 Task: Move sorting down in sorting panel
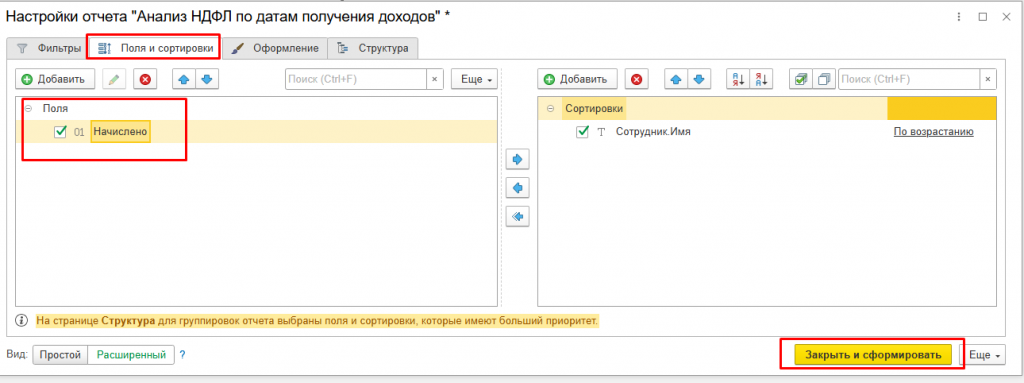[x=699, y=79]
